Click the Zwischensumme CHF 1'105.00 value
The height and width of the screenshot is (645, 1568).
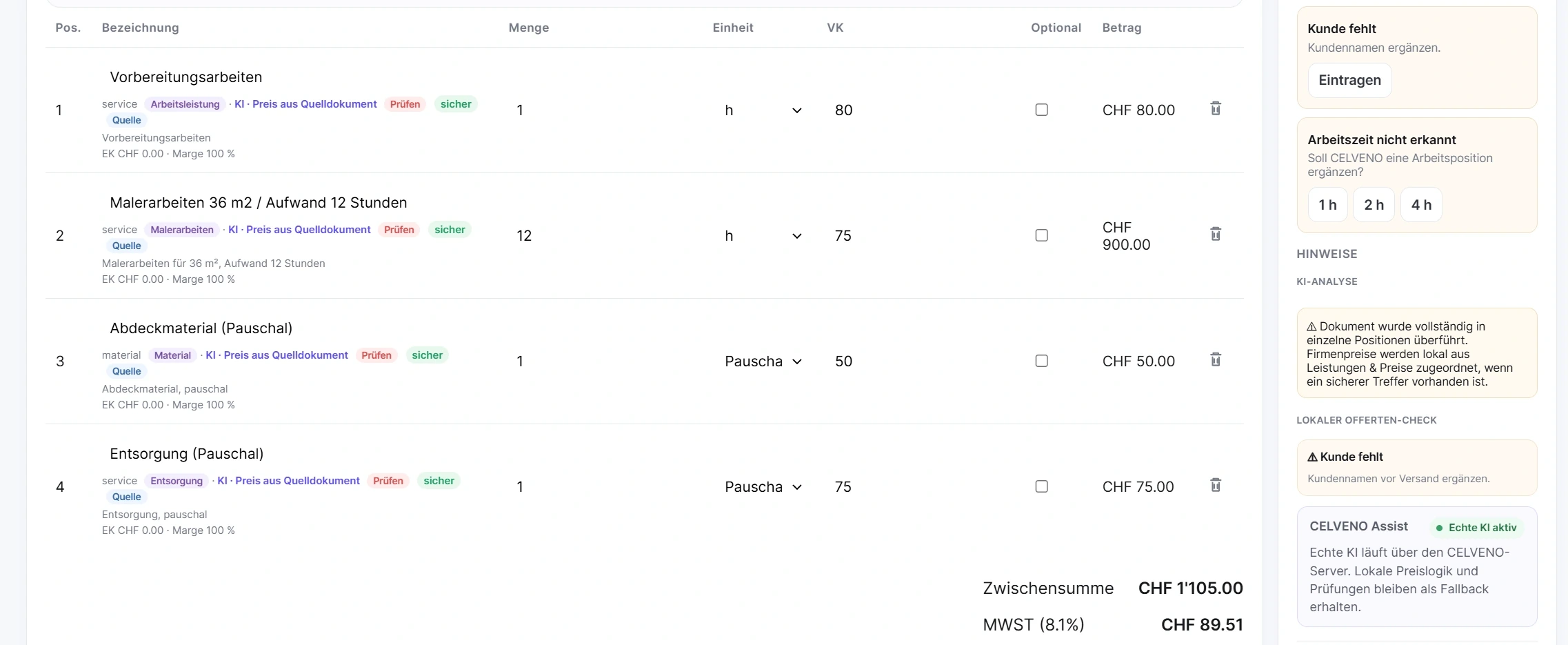coord(1190,588)
